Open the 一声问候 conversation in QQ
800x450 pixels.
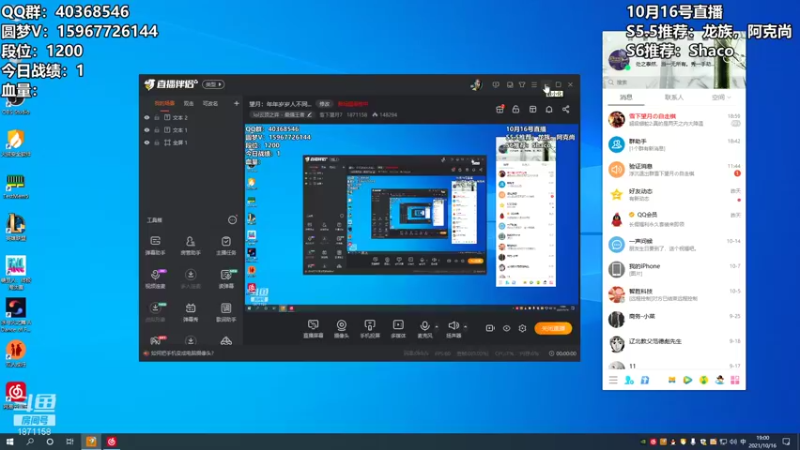coord(674,244)
